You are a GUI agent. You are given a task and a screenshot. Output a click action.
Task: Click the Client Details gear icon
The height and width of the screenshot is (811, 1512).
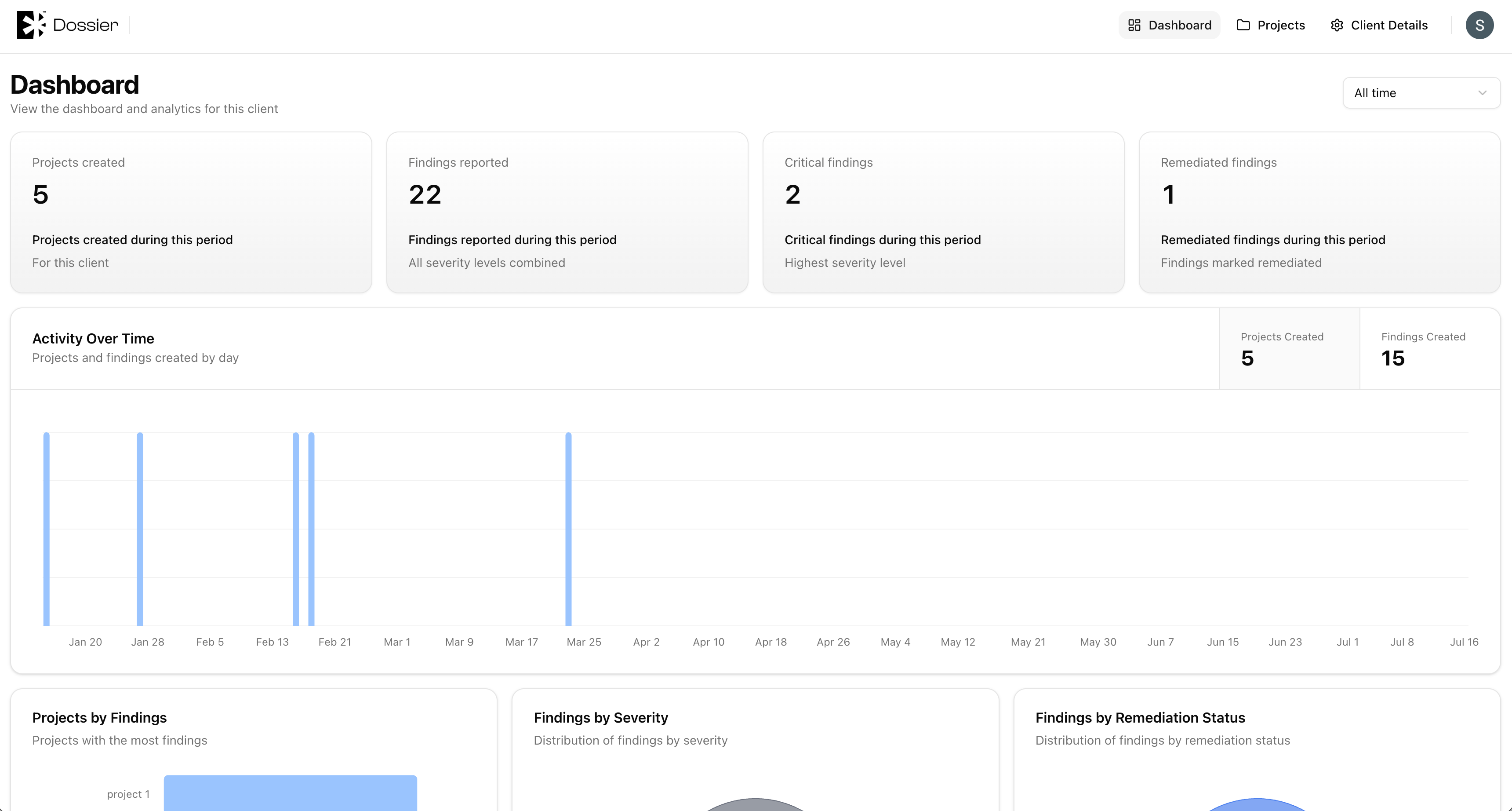[1337, 25]
